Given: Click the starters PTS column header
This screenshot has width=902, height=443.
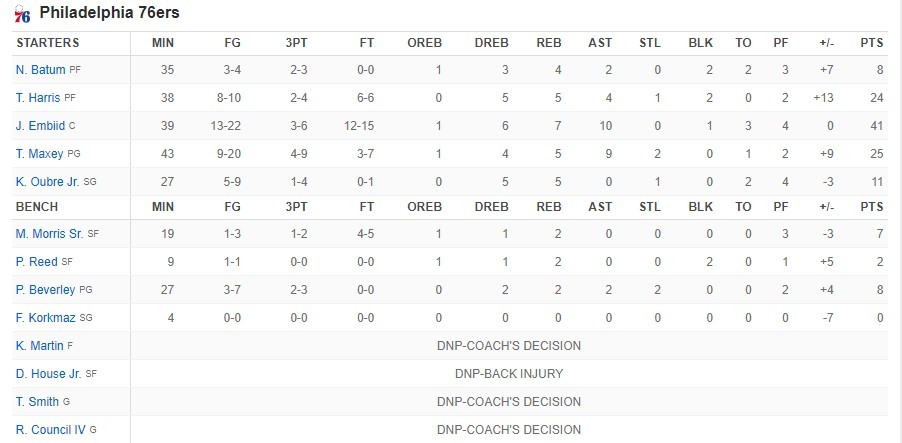Looking at the screenshot, I should tap(872, 43).
